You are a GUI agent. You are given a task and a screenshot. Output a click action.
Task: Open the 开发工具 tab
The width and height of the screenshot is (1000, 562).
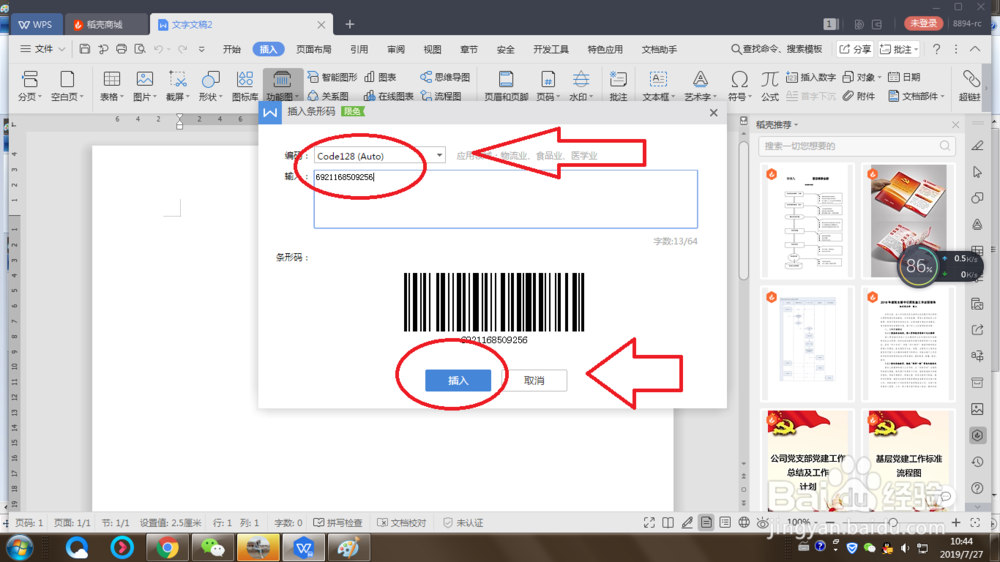pyautogui.click(x=551, y=49)
